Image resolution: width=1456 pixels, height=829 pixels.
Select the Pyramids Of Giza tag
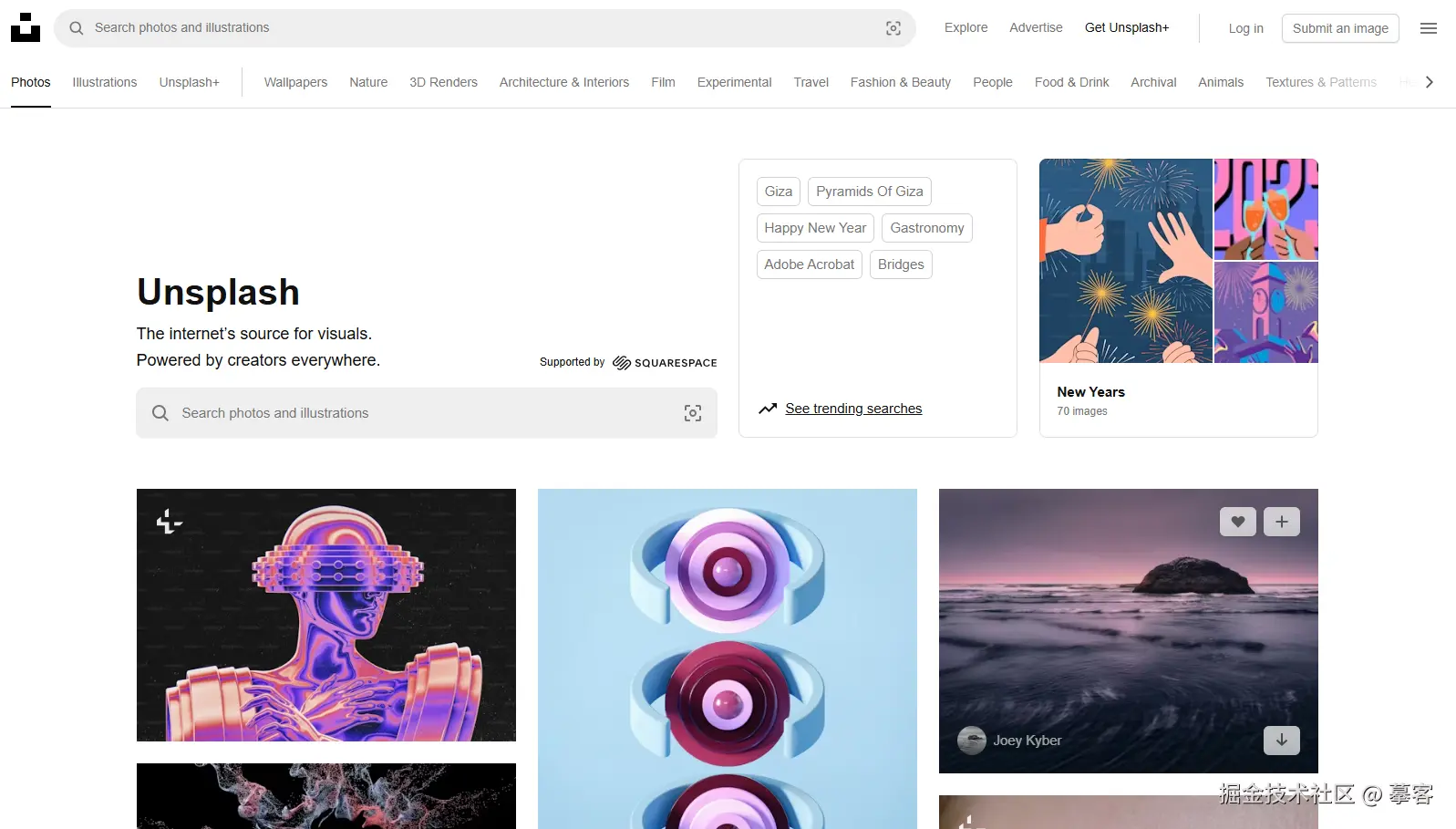pos(870,192)
